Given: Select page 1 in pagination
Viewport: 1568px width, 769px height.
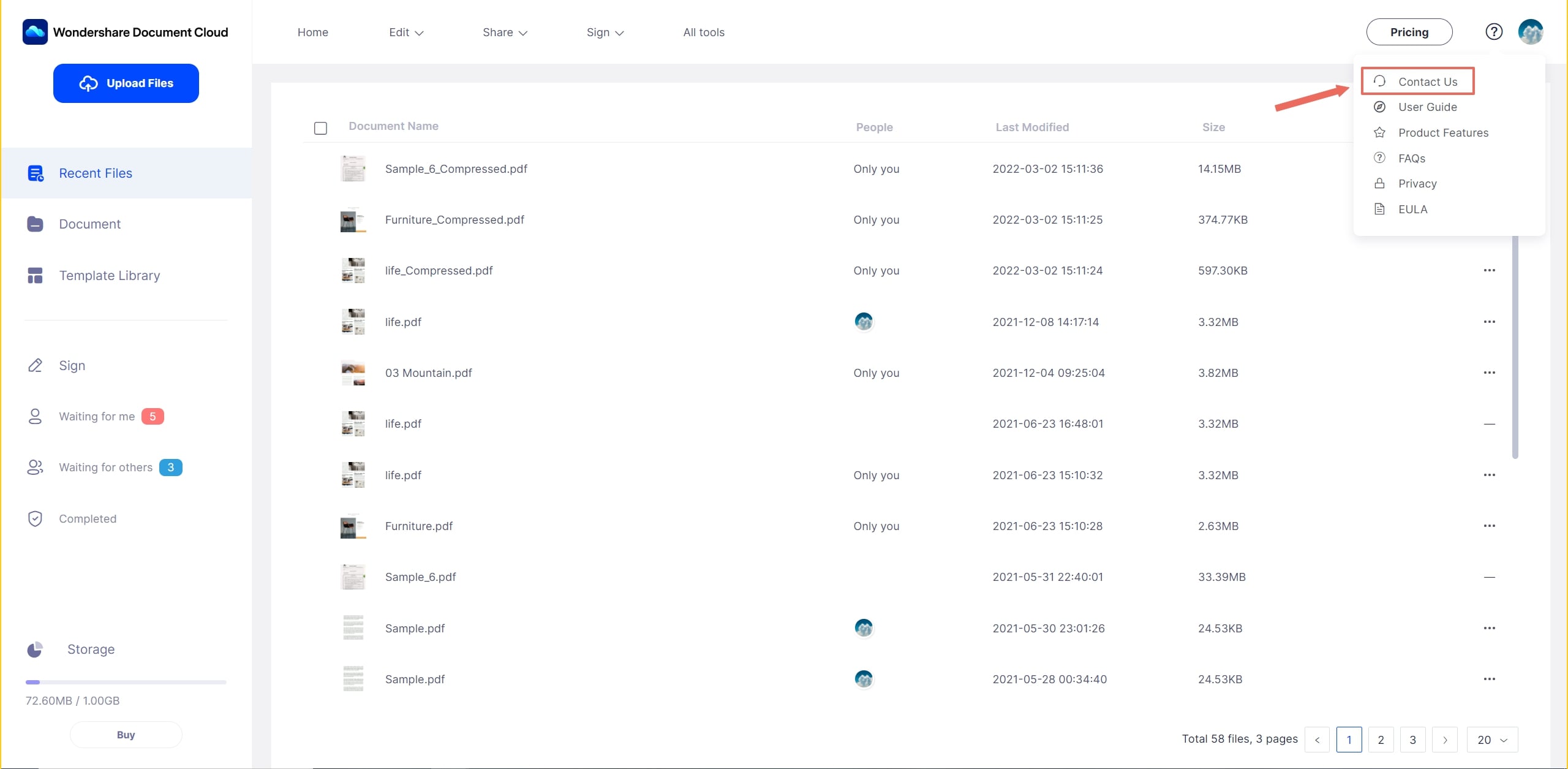Looking at the screenshot, I should point(1349,740).
